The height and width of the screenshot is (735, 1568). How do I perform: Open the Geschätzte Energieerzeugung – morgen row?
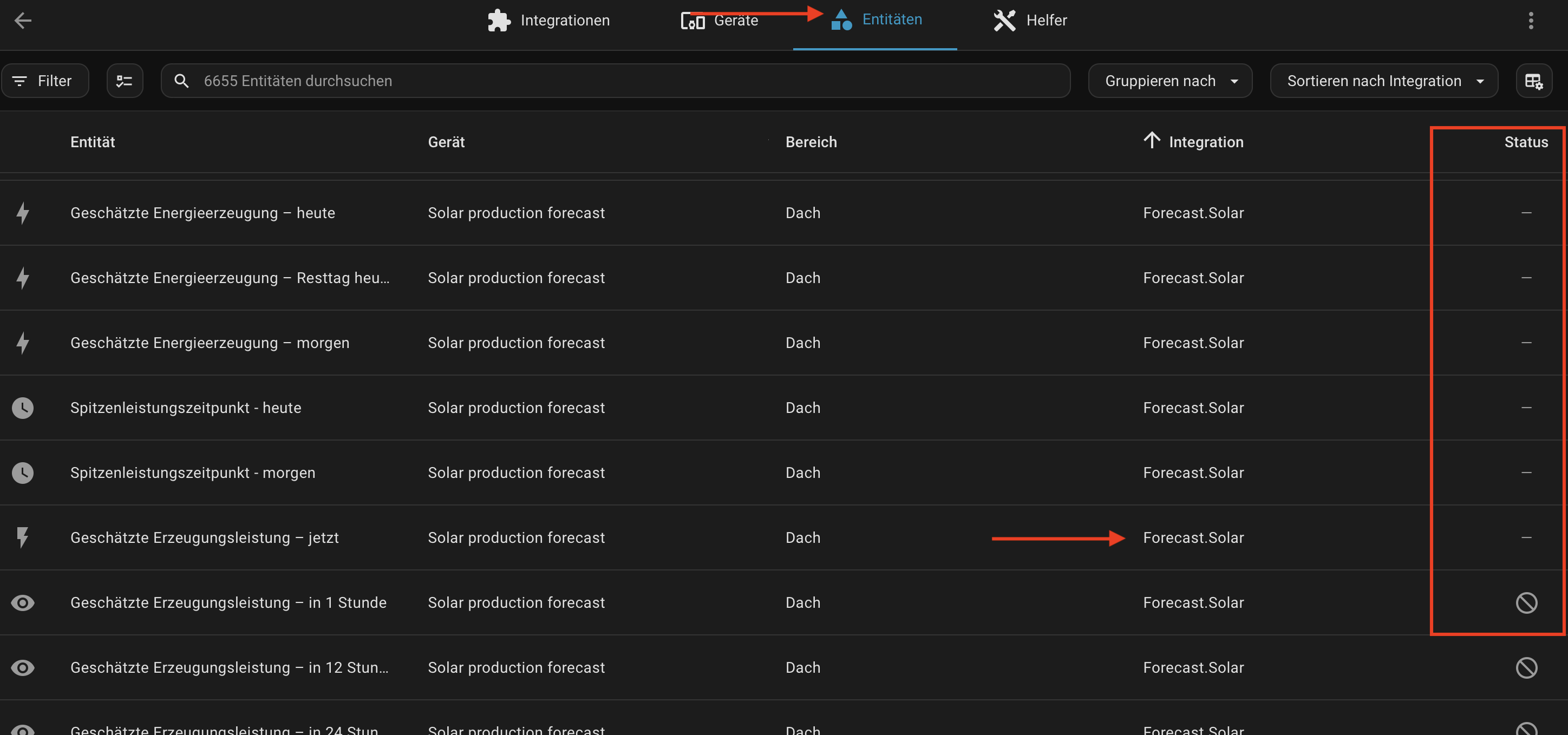784,343
